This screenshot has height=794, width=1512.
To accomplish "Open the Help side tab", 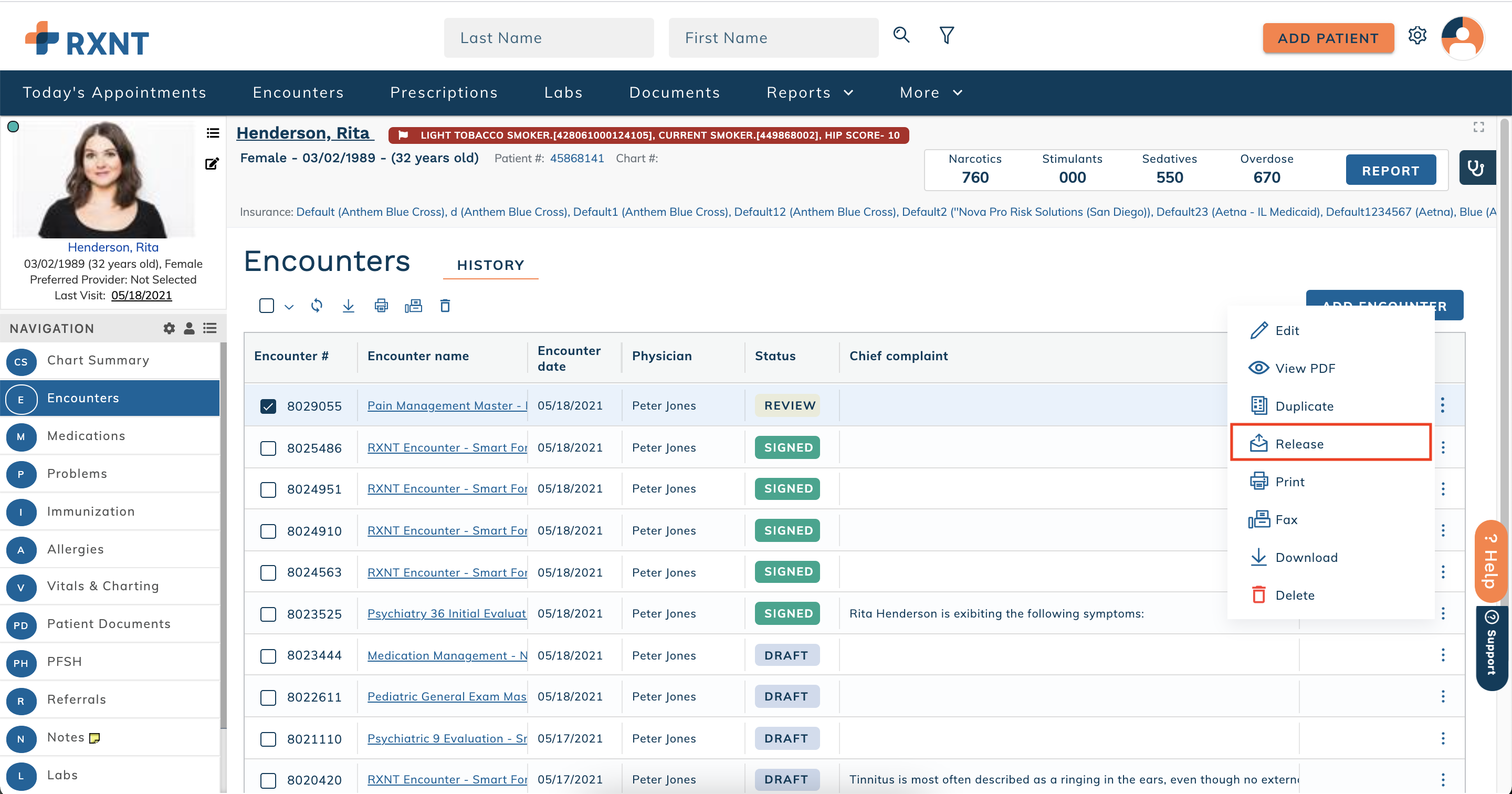I will [x=1490, y=561].
